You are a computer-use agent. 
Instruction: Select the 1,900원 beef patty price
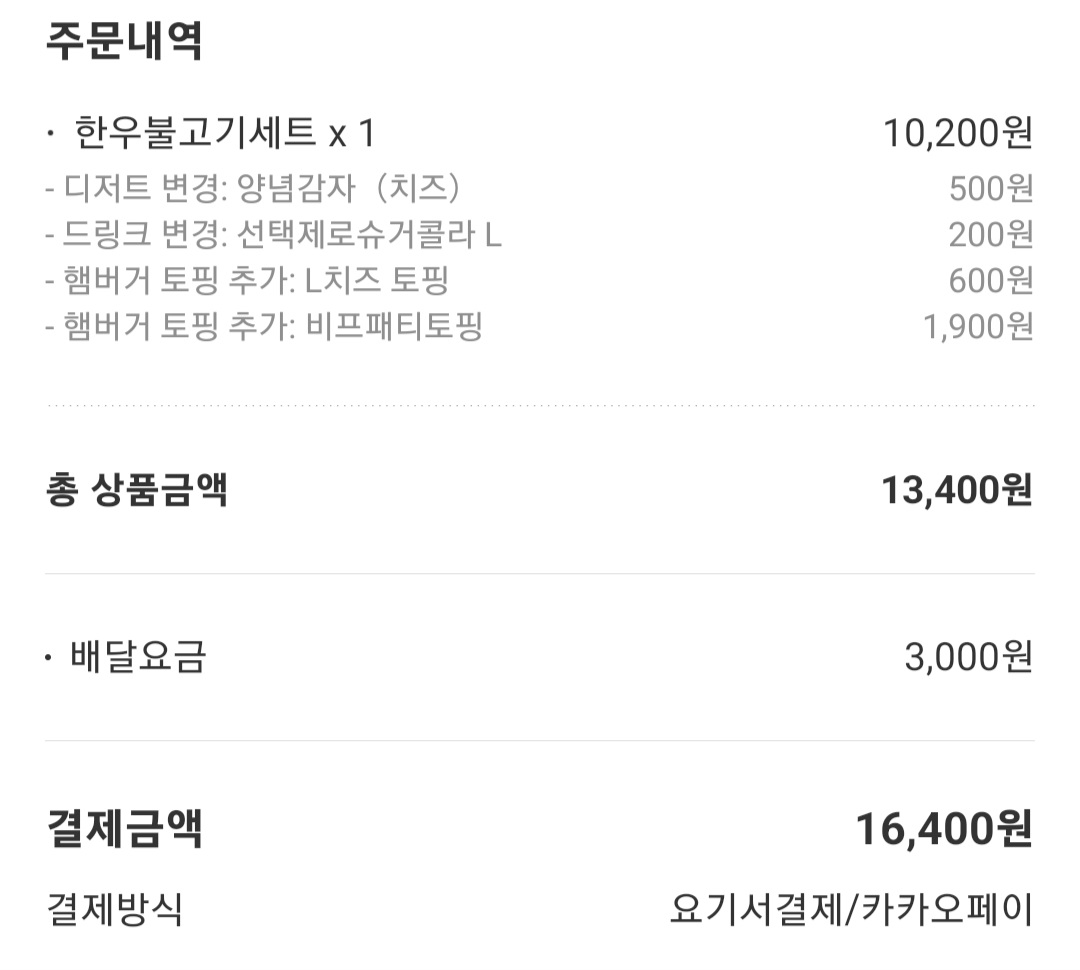978,327
